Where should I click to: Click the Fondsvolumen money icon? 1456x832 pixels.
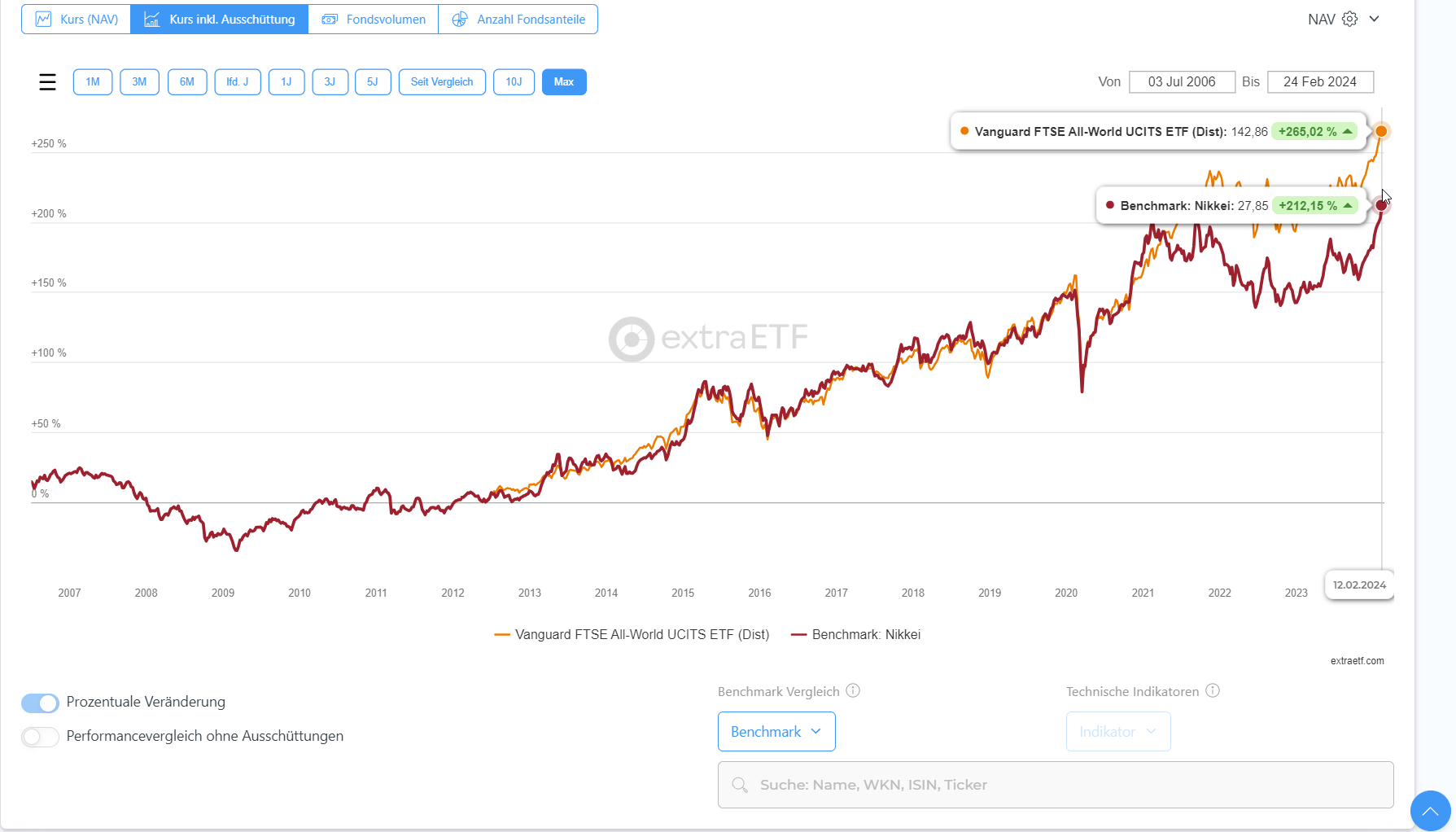coord(330,19)
